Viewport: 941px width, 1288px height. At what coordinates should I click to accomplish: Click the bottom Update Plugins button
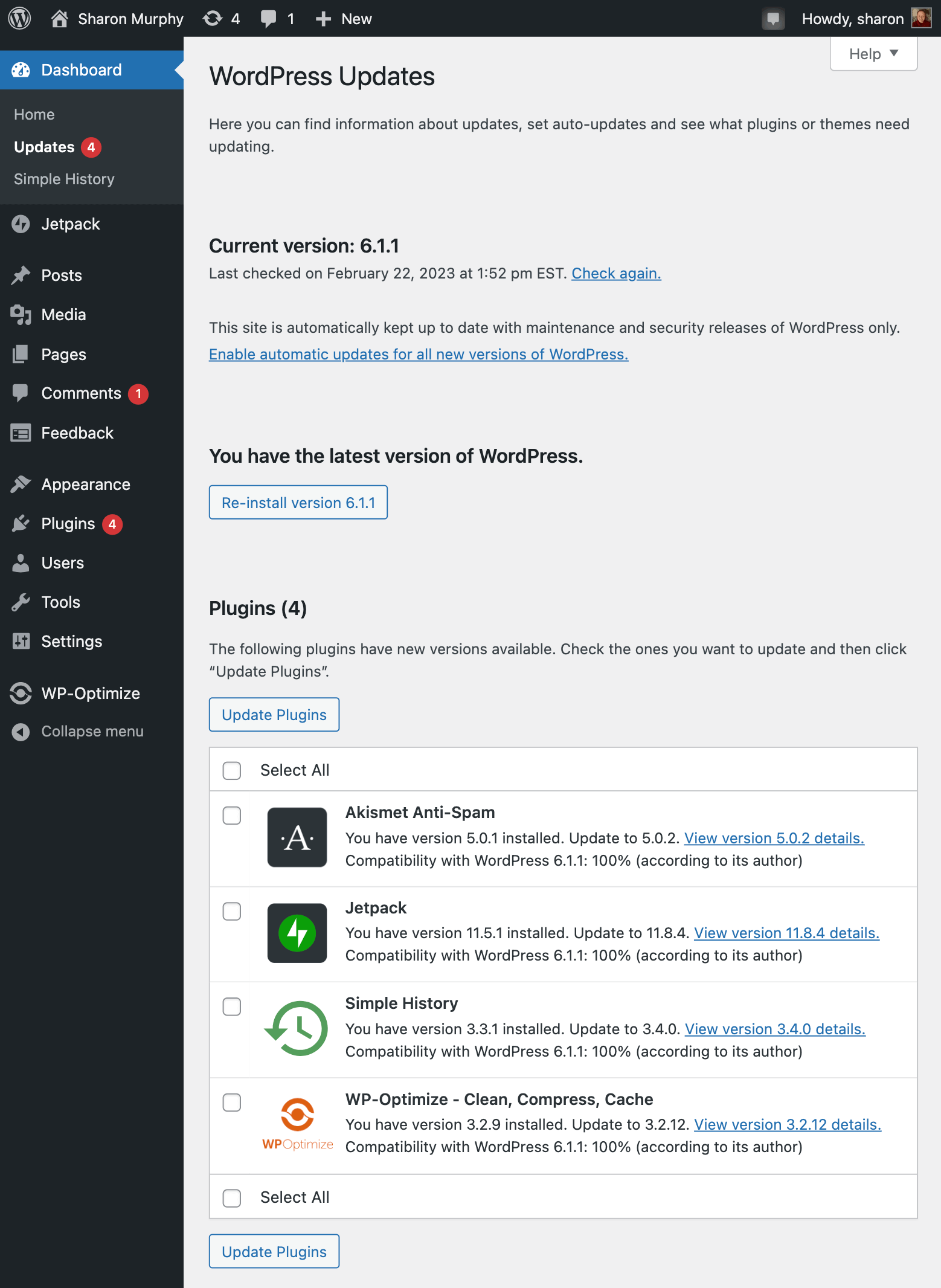pyautogui.click(x=274, y=1251)
